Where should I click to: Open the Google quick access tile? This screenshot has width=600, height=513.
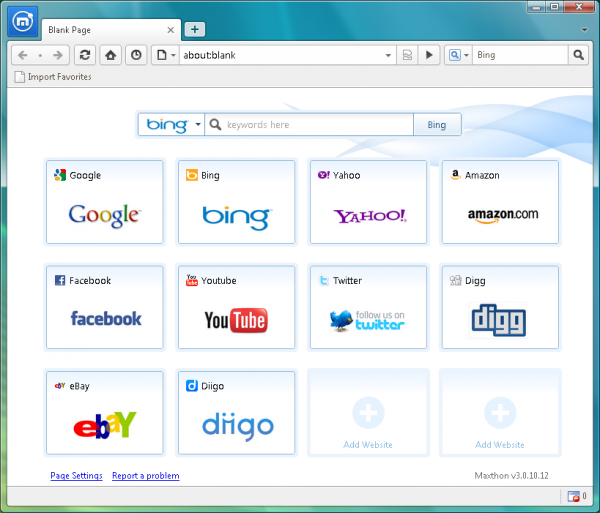tap(105, 202)
